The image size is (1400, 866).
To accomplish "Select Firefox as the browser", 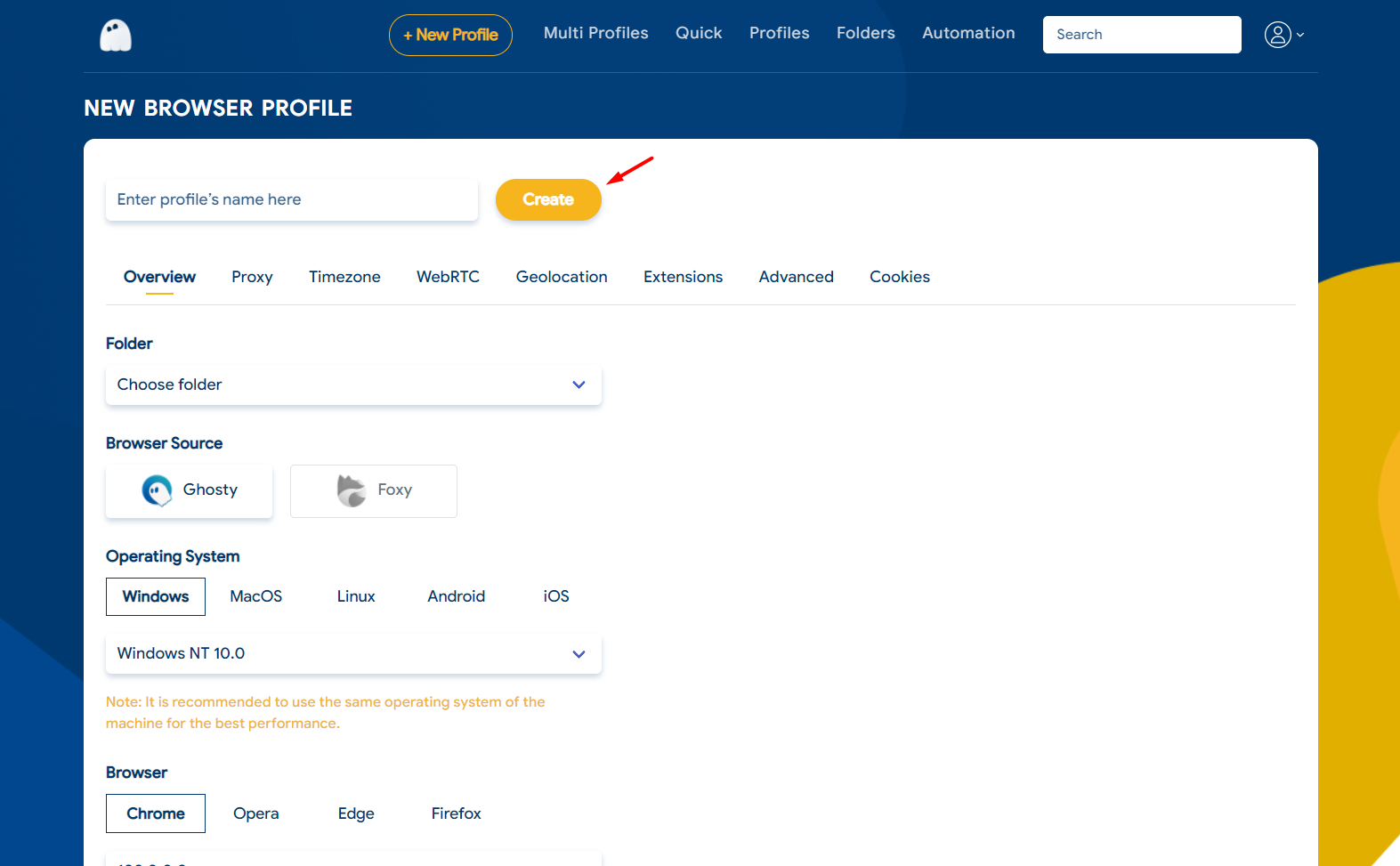I will coord(456,813).
